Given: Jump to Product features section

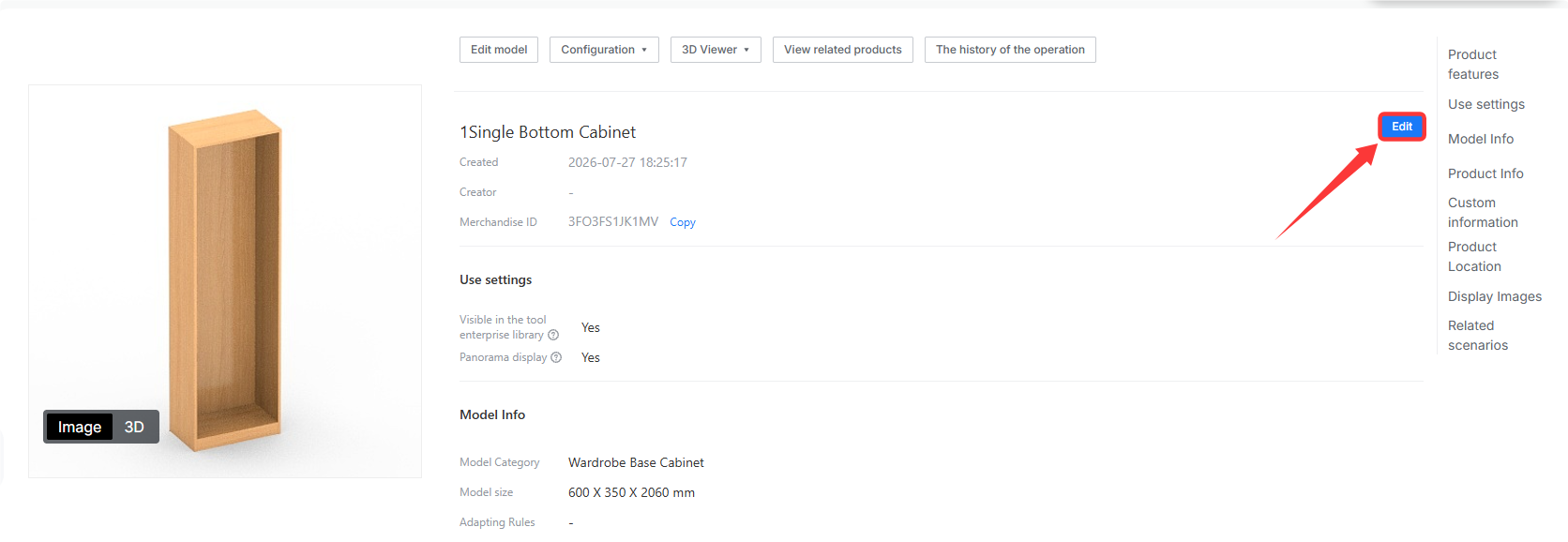Looking at the screenshot, I should tap(1473, 65).
